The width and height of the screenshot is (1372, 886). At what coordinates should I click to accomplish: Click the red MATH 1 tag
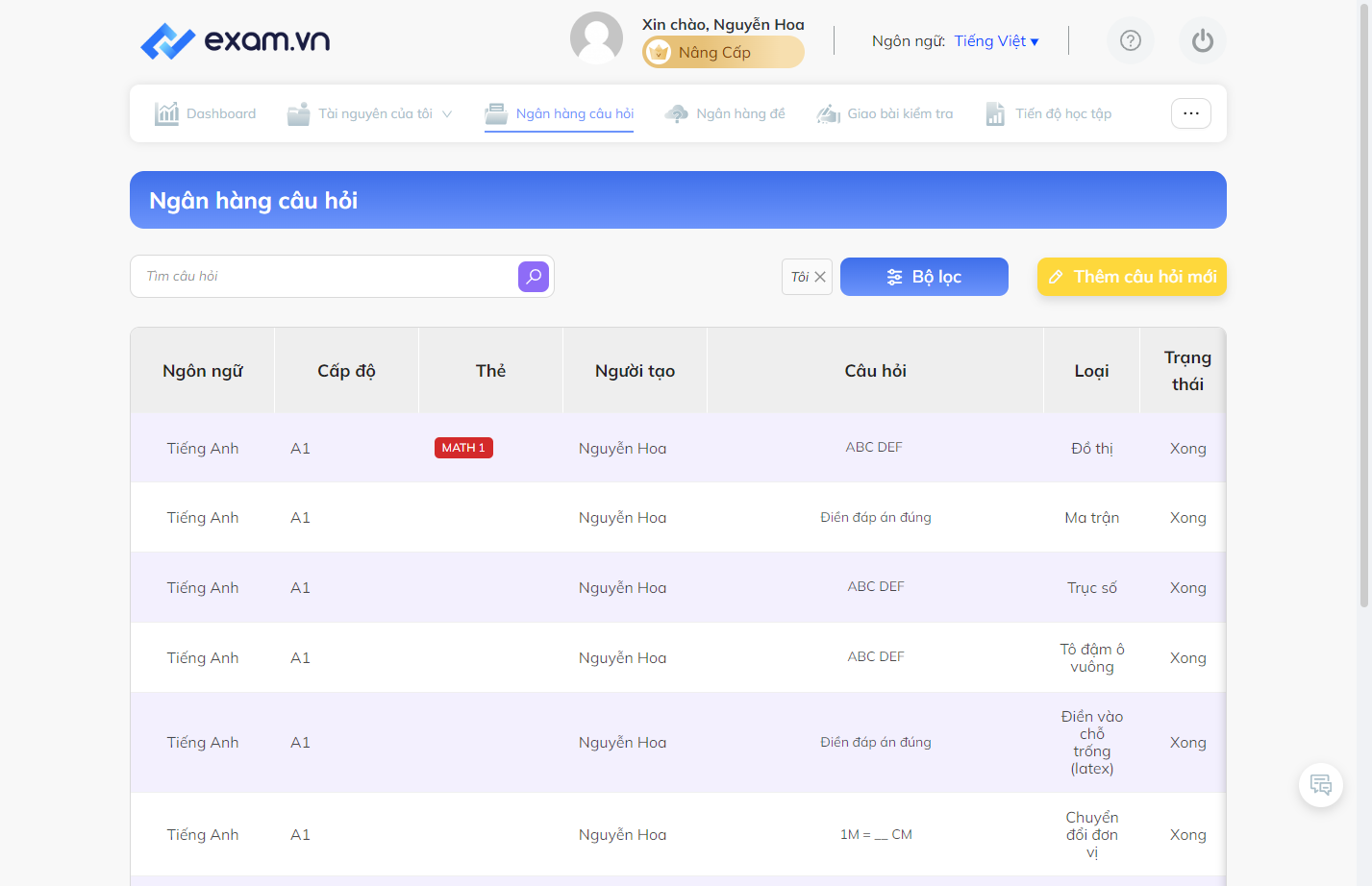(x=463, y=448)
